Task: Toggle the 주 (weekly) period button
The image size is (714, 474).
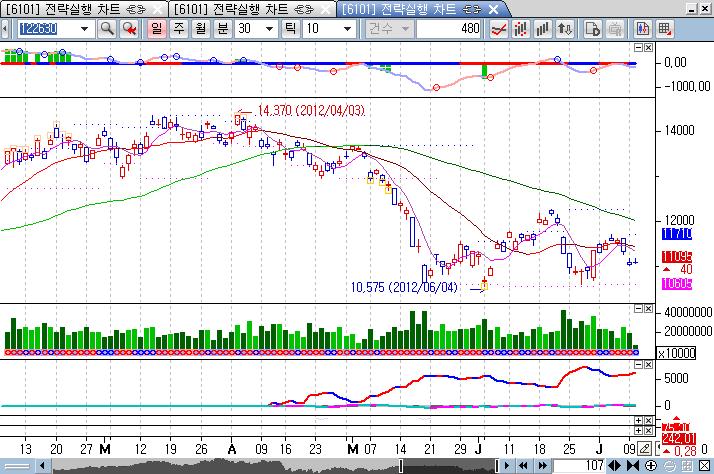Action: click(x=178, y=29)
